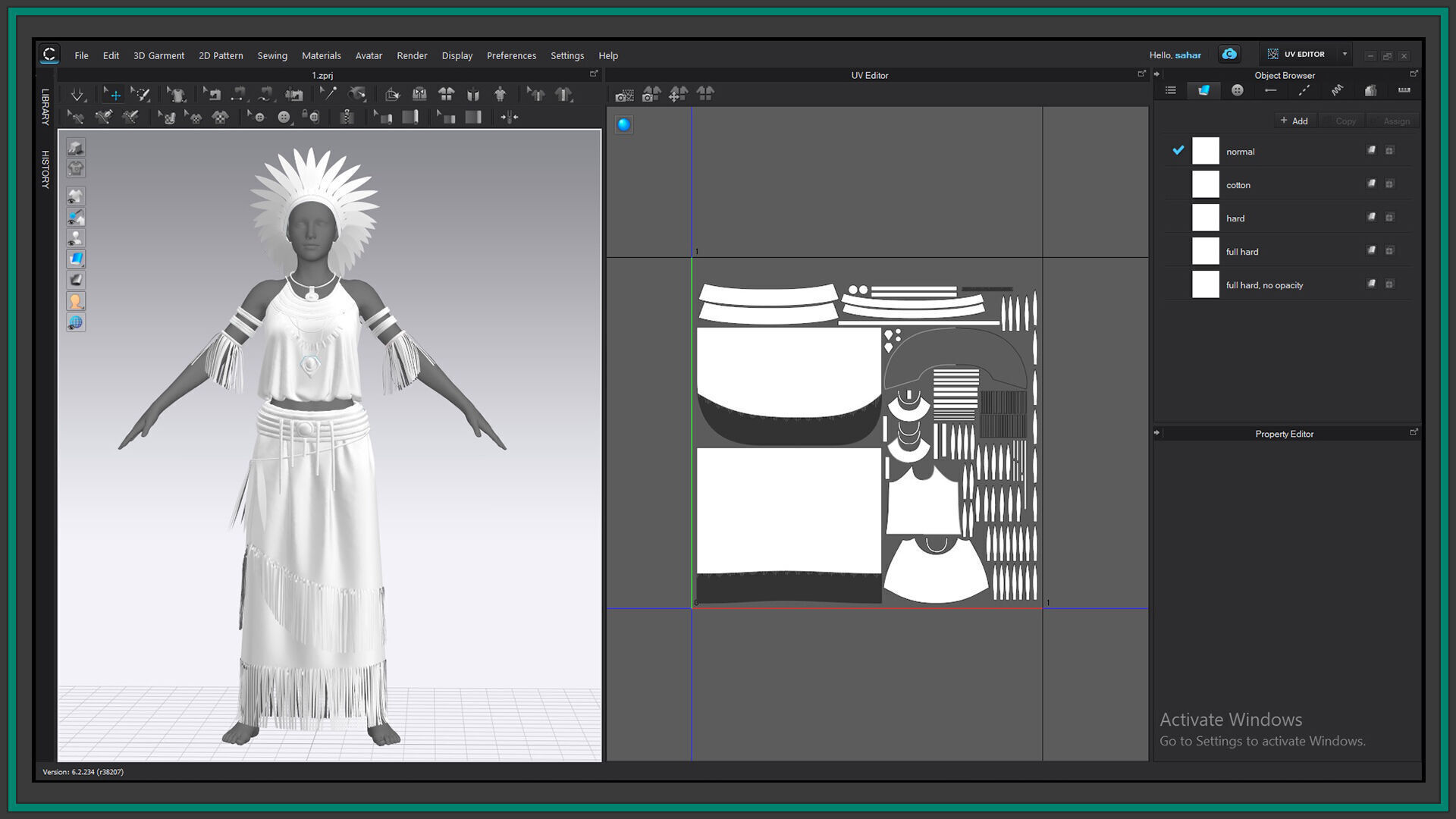Open the cloud account icon

click(x=1229, y=55)
